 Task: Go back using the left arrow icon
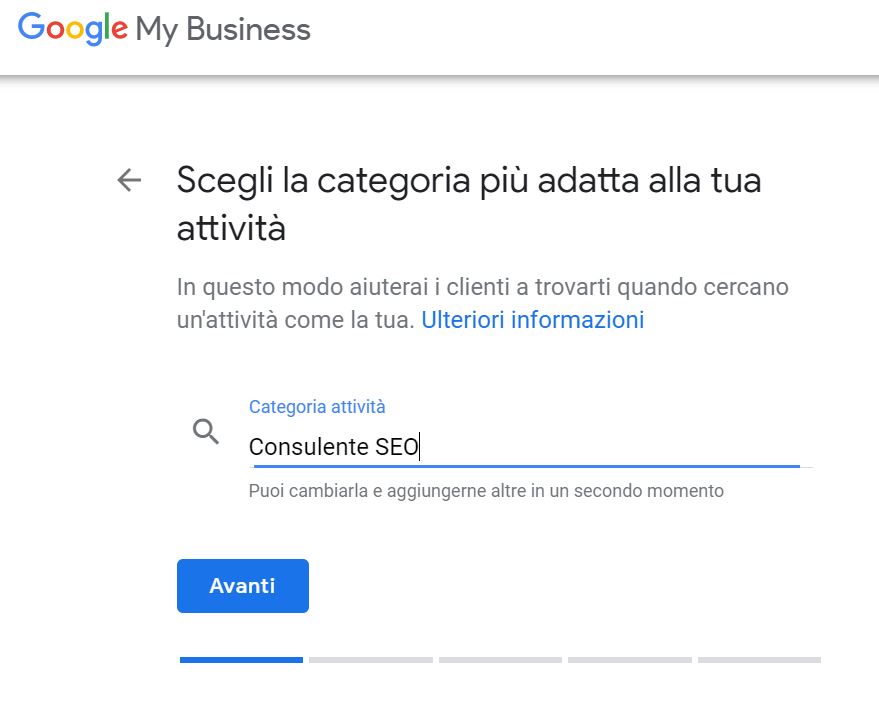point(129,180)
